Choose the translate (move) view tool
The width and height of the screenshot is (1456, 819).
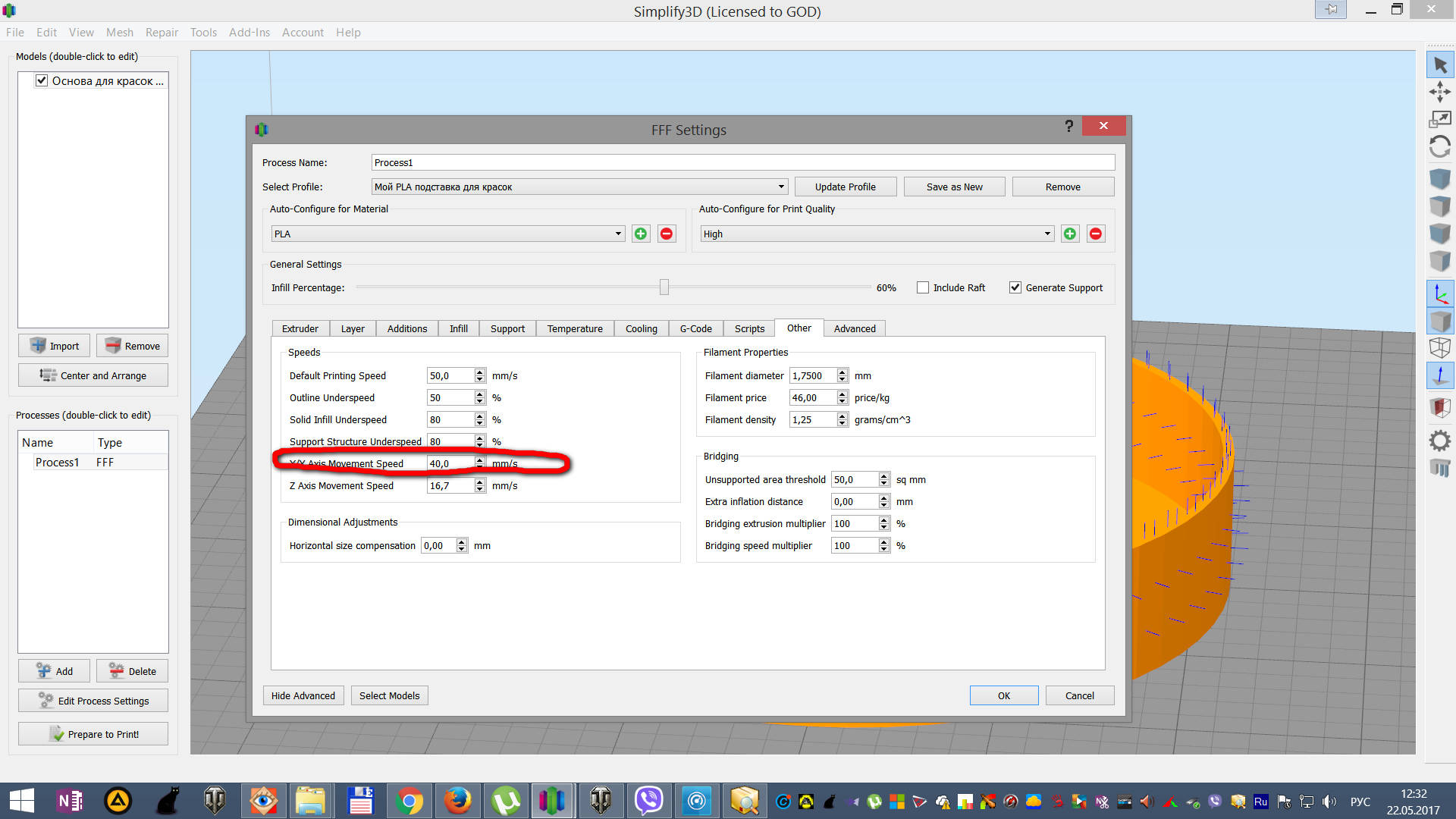(x=1439, y=93)
